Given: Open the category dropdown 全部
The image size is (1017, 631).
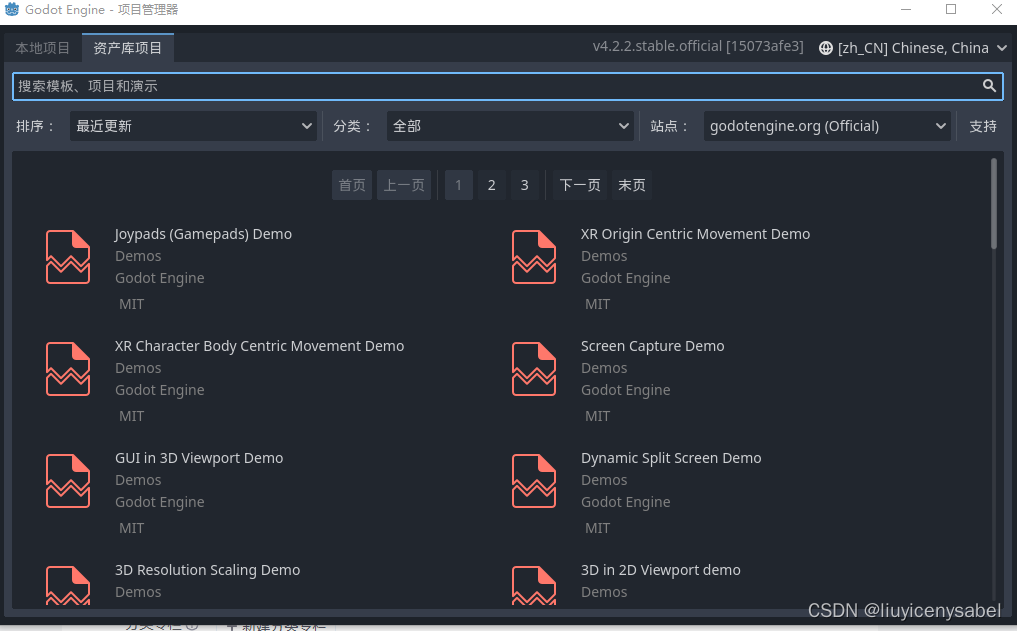Looking at the screenshot, I should pos(510,126).
